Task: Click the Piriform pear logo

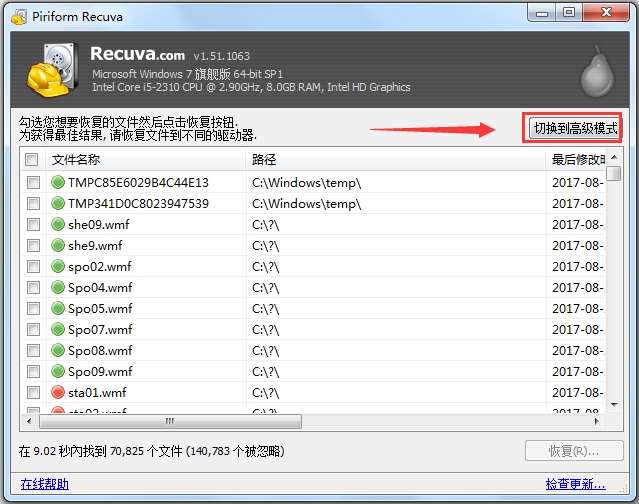Action: (597, 72)
